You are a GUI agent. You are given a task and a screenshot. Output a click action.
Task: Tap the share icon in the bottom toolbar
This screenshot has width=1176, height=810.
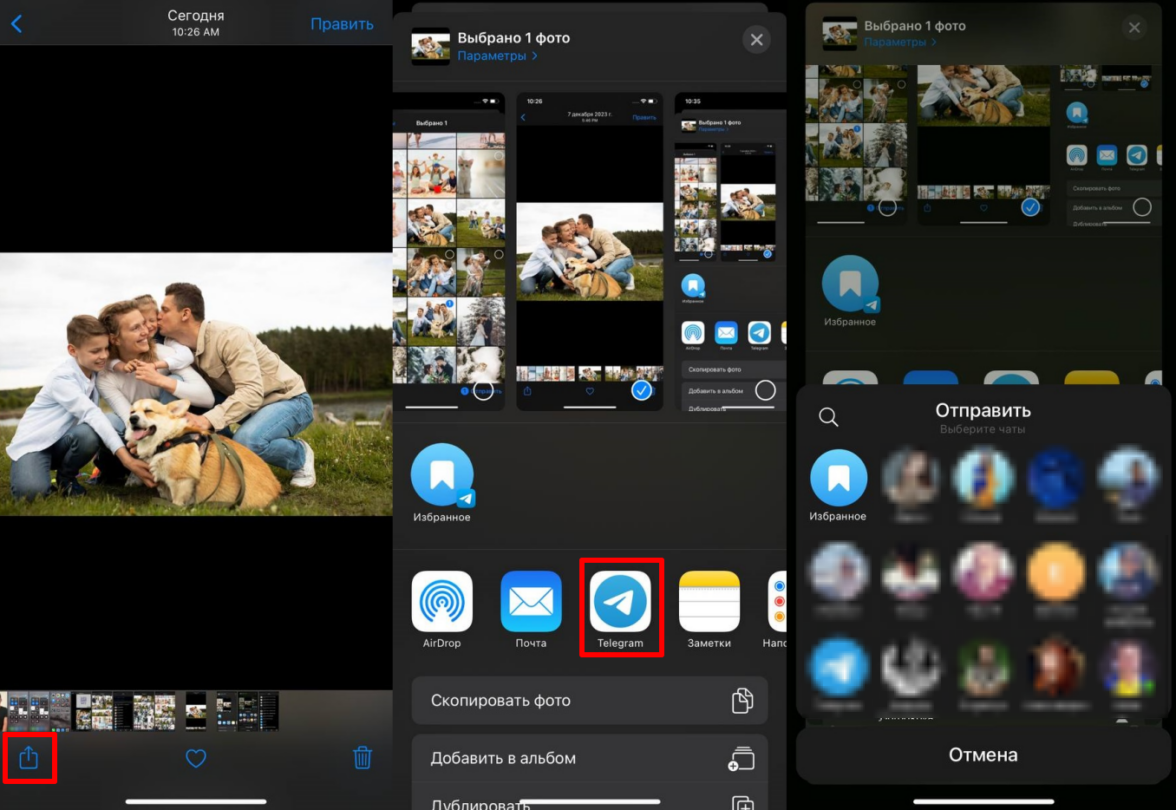(x=28, y=758)
